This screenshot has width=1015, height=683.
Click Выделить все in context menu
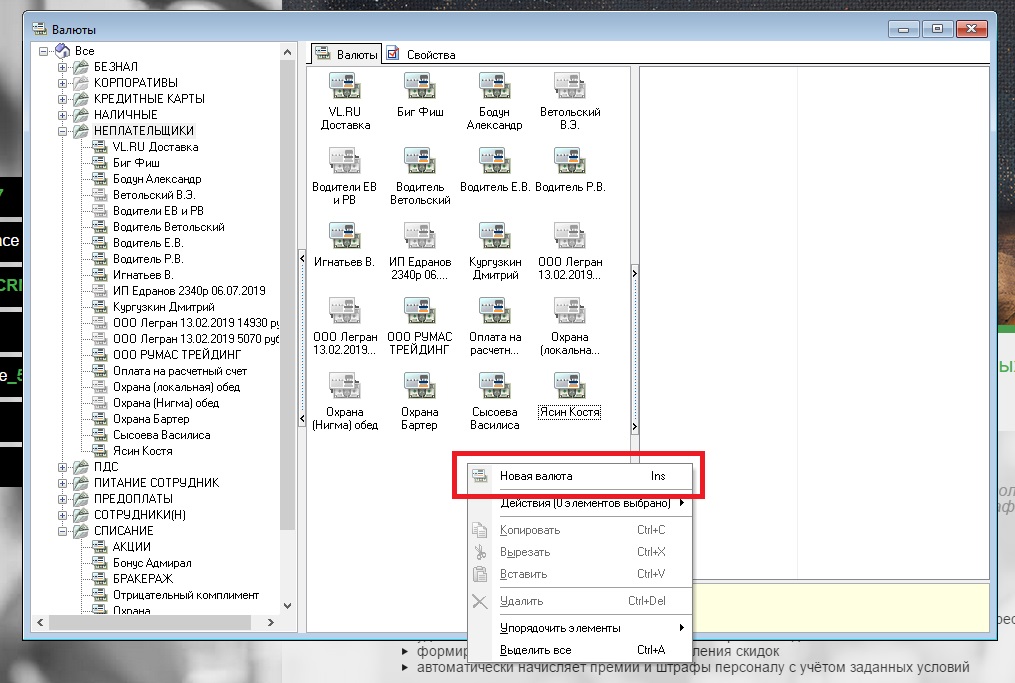tap(535, 650)
